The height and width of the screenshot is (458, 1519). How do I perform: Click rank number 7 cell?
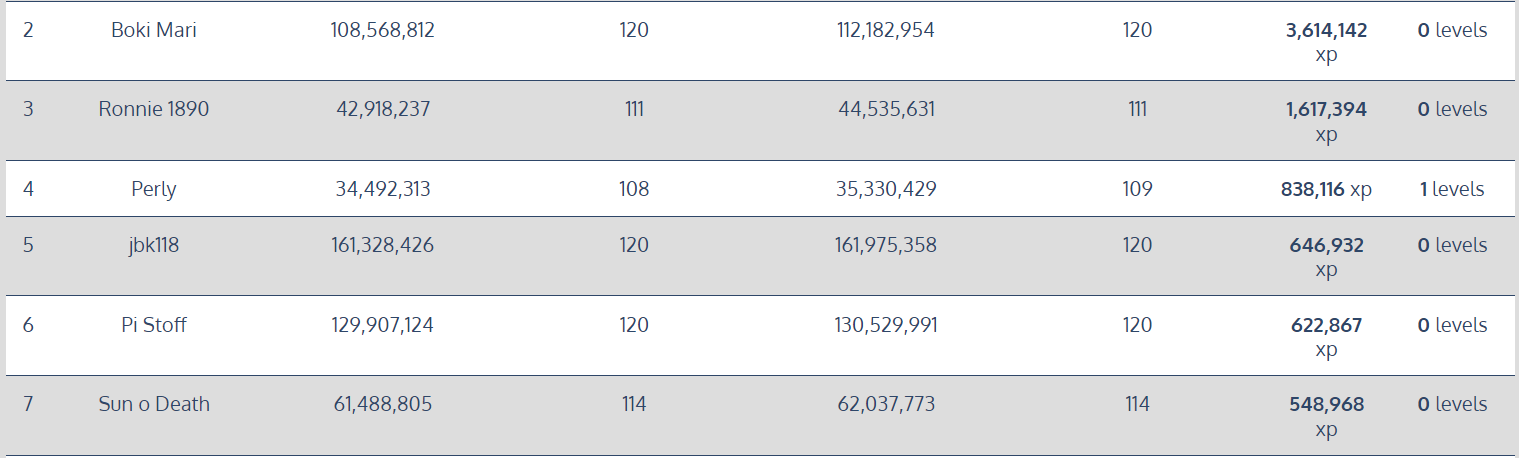[28, 404]
